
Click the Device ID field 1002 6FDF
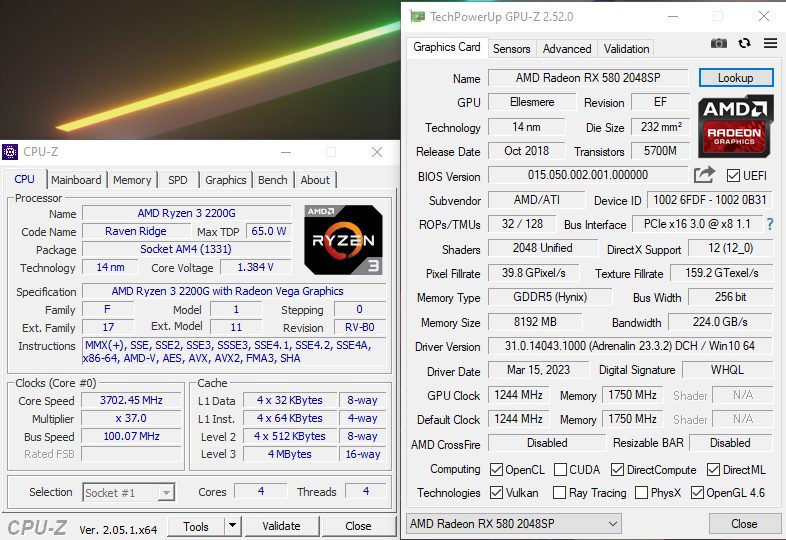tap(709, 200)
